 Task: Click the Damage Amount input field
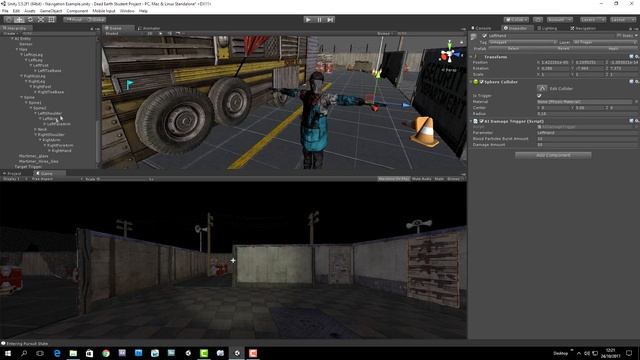(x=587, y=144)
